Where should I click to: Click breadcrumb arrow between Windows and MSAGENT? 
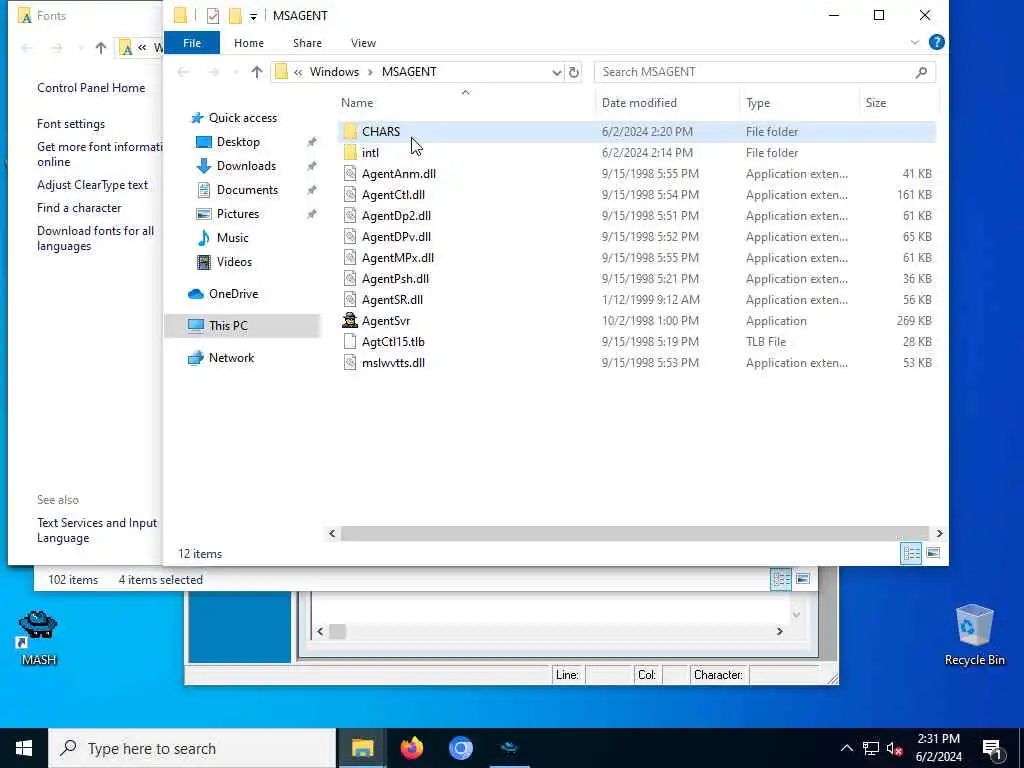tap(370, 72)
